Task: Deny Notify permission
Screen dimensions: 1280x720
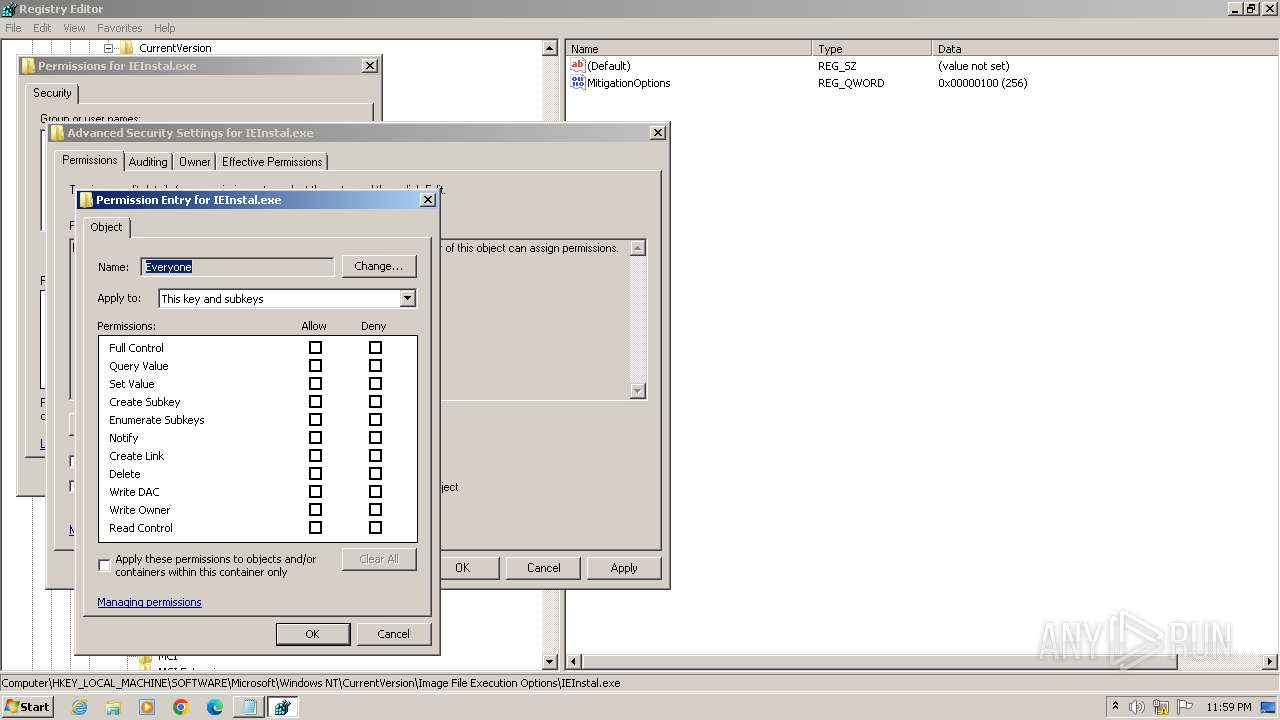Action: coord(375,438)
